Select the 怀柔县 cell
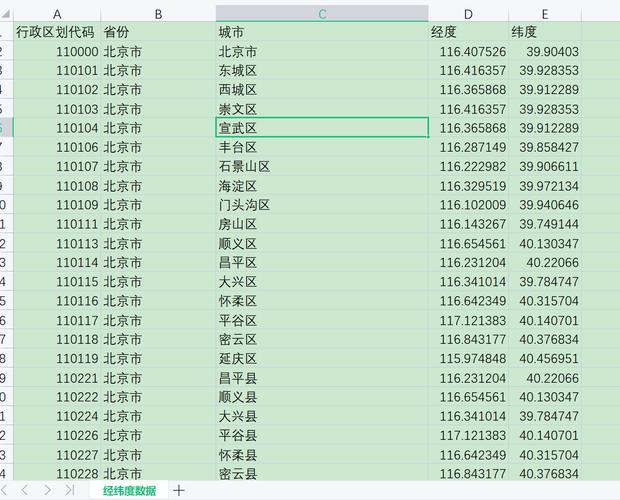The height and width of the screenshot is (500, 620). pyautogui.click(x=322, y=455)
